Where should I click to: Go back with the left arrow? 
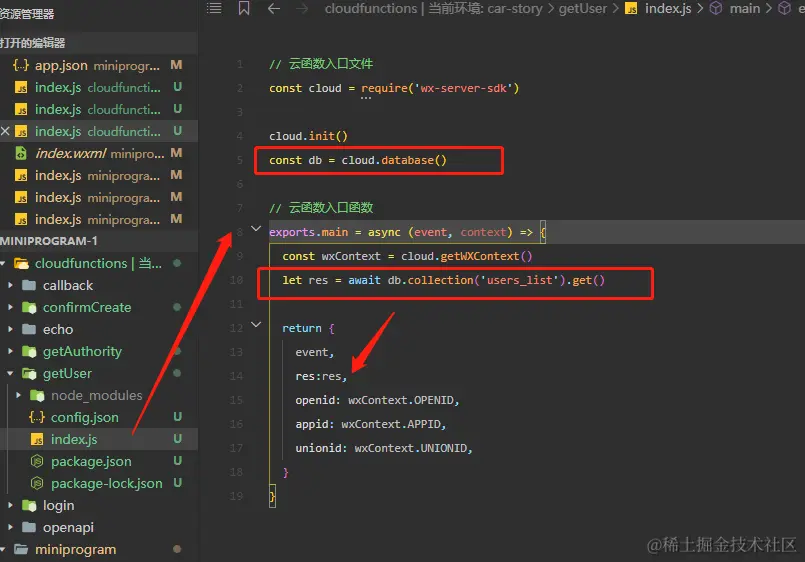[x=274, y=8]
